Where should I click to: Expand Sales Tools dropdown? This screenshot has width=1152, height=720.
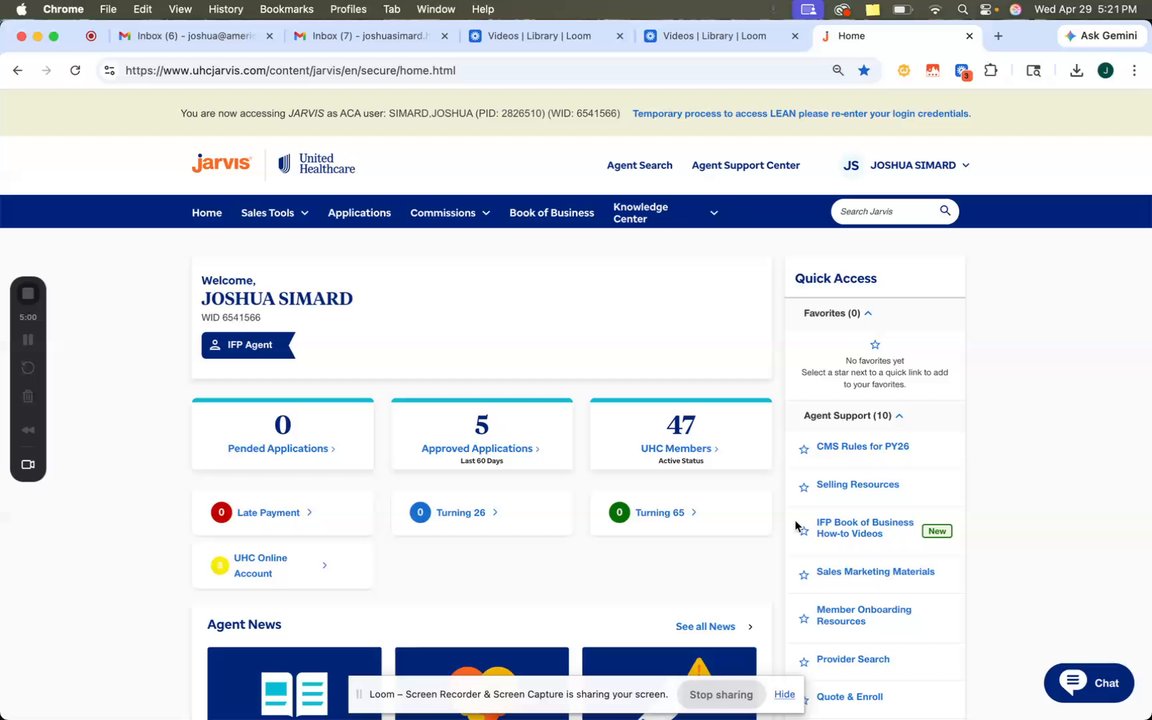275,212
